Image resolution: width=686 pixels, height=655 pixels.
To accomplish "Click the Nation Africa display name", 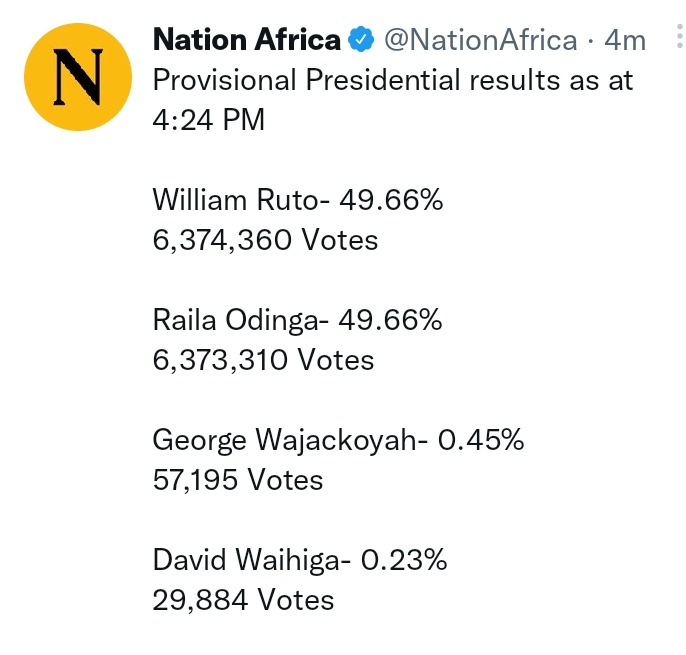I will click(x=247, y=39).
